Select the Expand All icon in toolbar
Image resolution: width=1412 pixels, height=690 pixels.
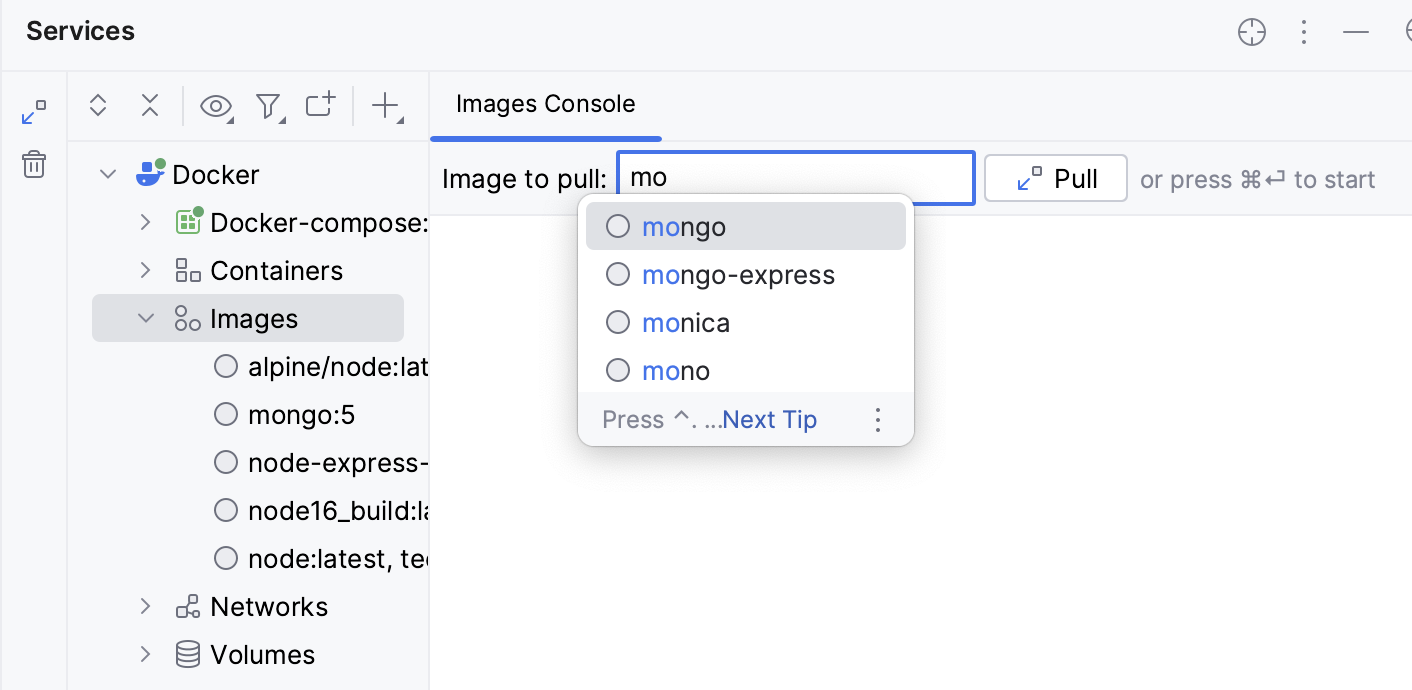(x=98, y=105)
